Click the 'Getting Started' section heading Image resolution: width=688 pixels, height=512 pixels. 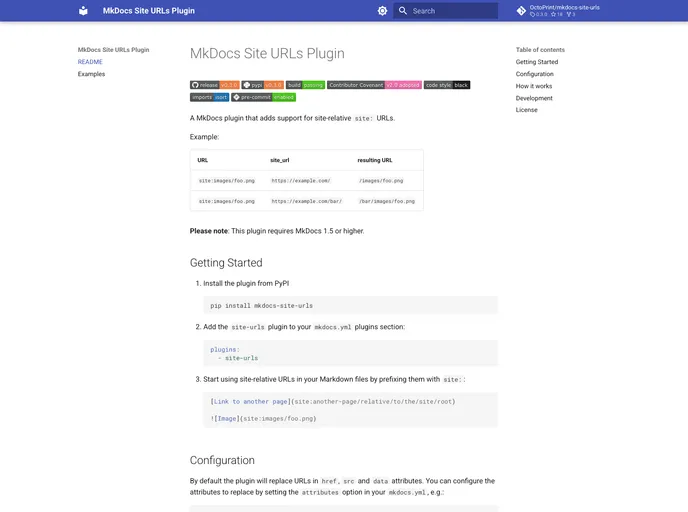click(226, 263)
